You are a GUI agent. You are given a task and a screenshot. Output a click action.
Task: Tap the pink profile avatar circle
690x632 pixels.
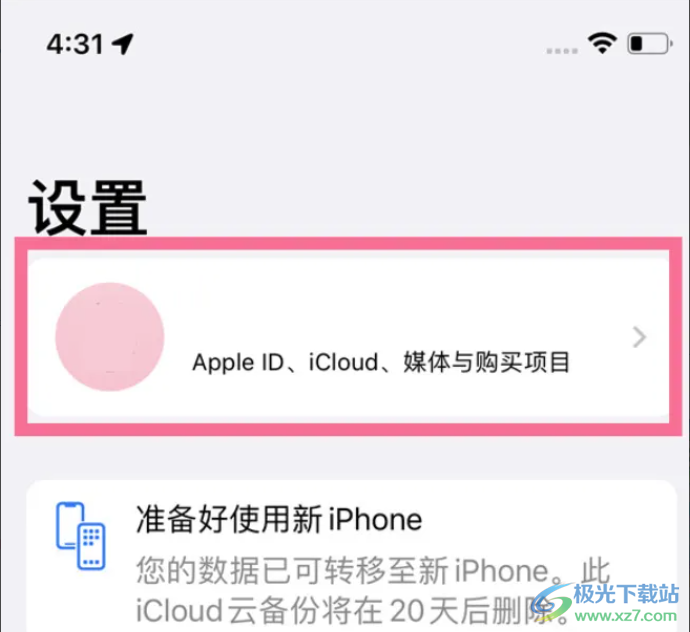point(110,337)
